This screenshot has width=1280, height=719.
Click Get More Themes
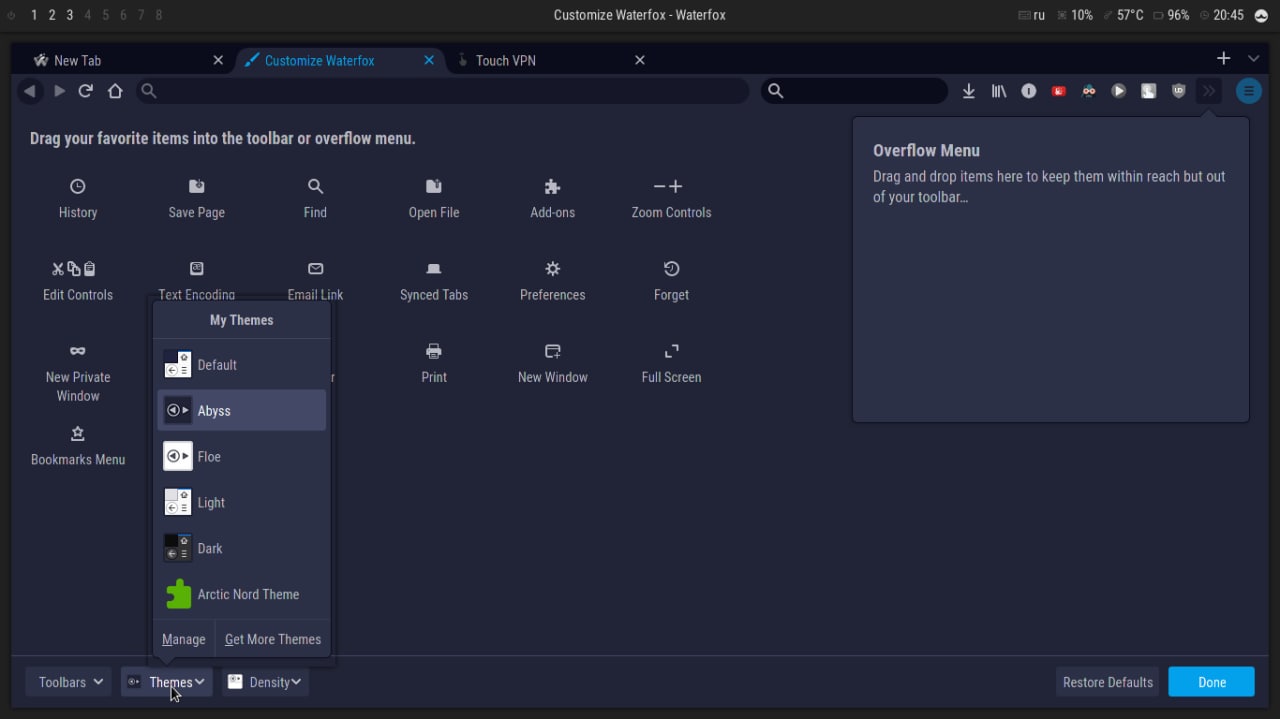pos(273,639)
